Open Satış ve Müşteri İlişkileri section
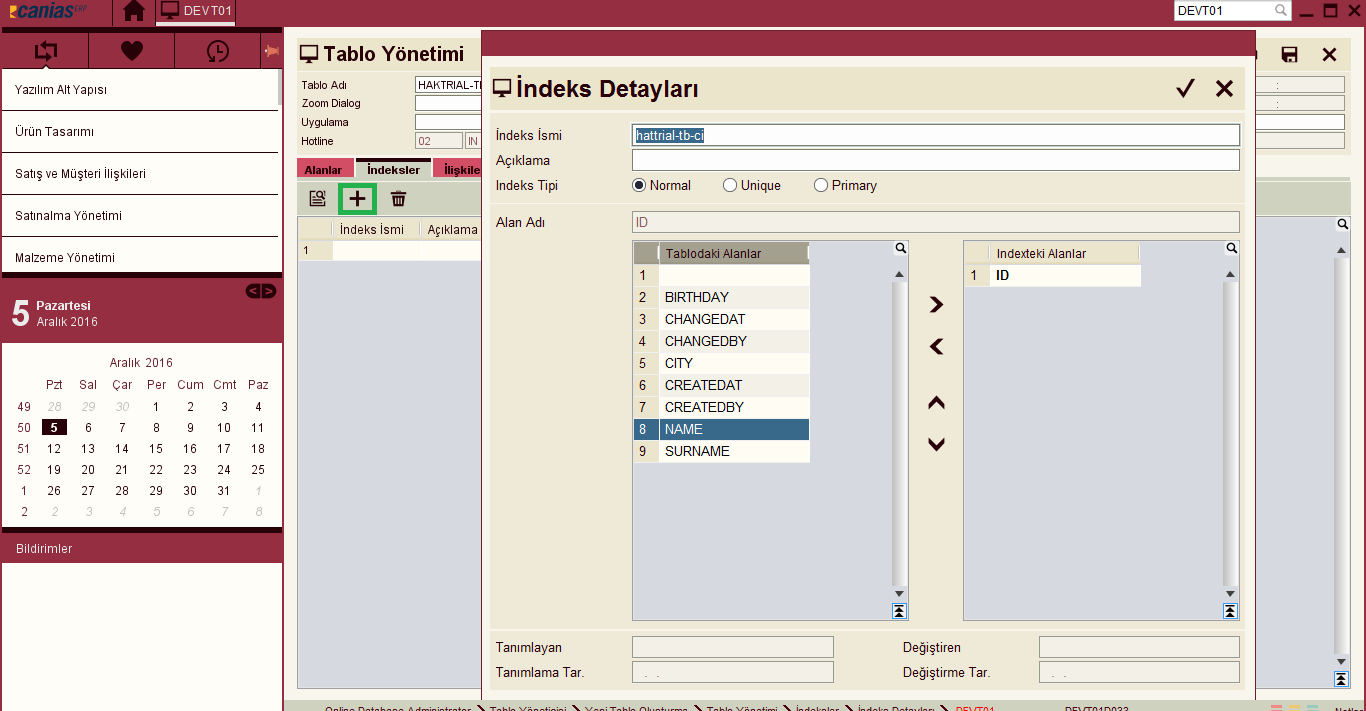 [140, 174]
